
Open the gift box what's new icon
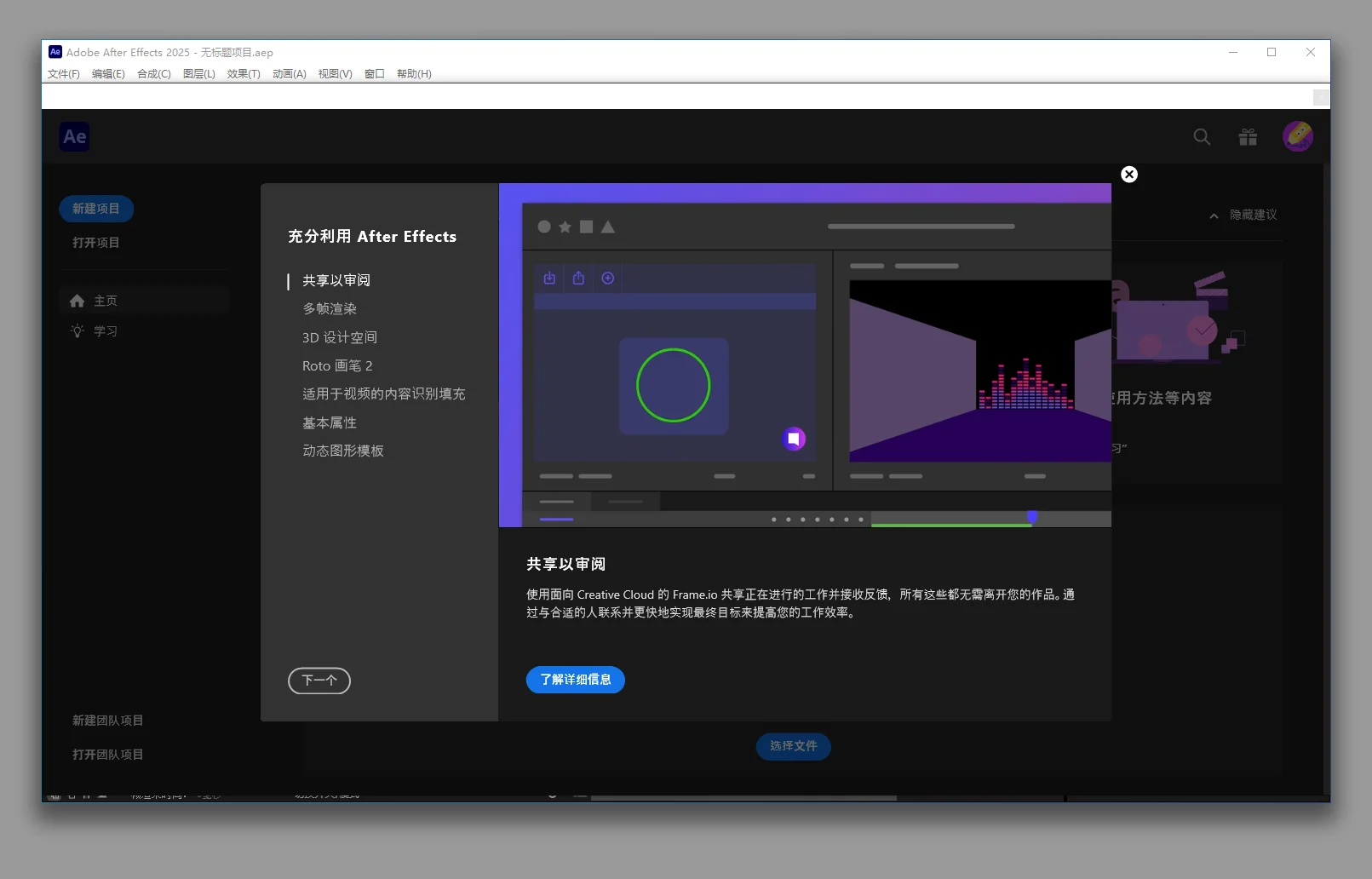tap(1248, 136)
